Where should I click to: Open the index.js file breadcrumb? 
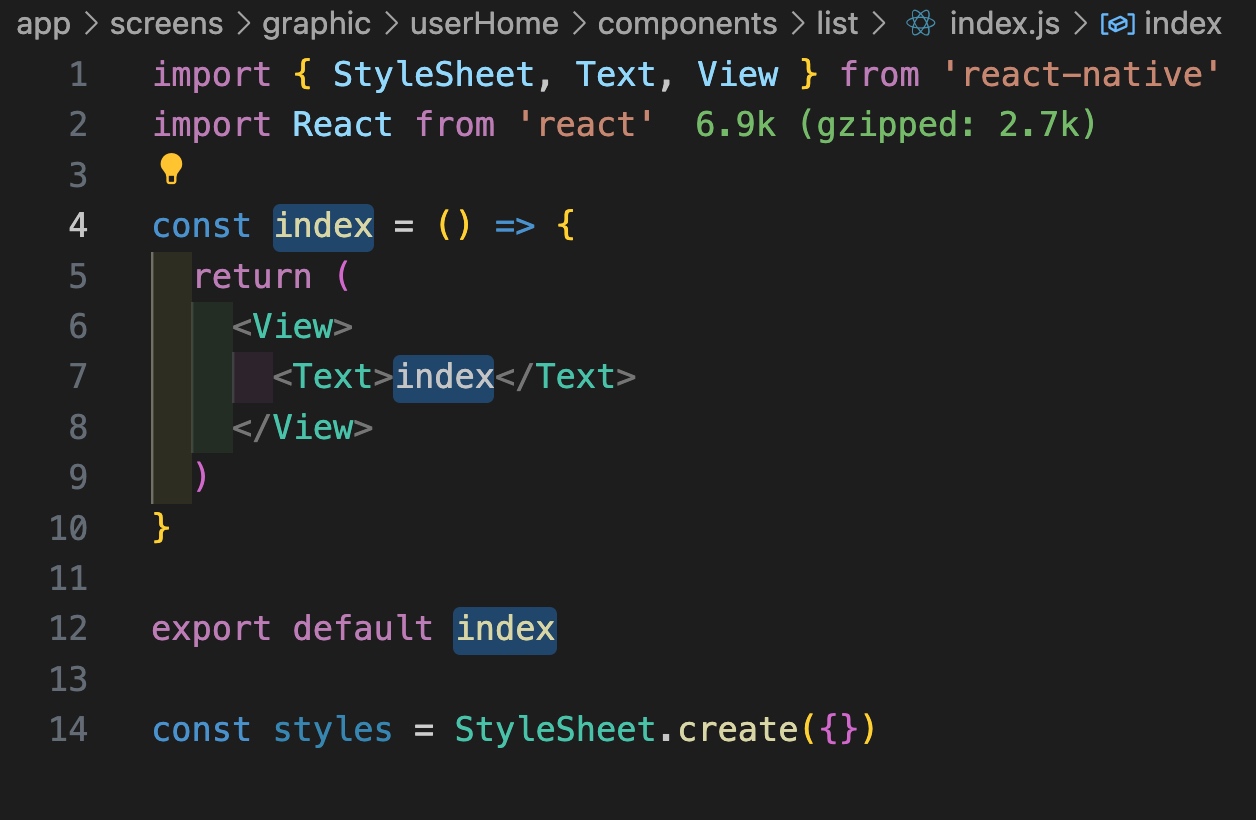coord(1003,23)
